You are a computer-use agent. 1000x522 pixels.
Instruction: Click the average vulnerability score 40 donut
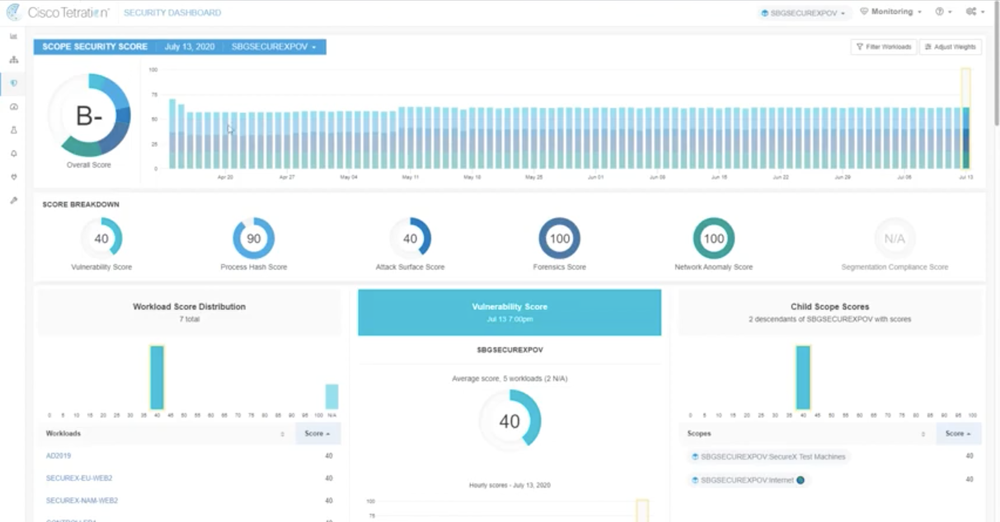510,421
